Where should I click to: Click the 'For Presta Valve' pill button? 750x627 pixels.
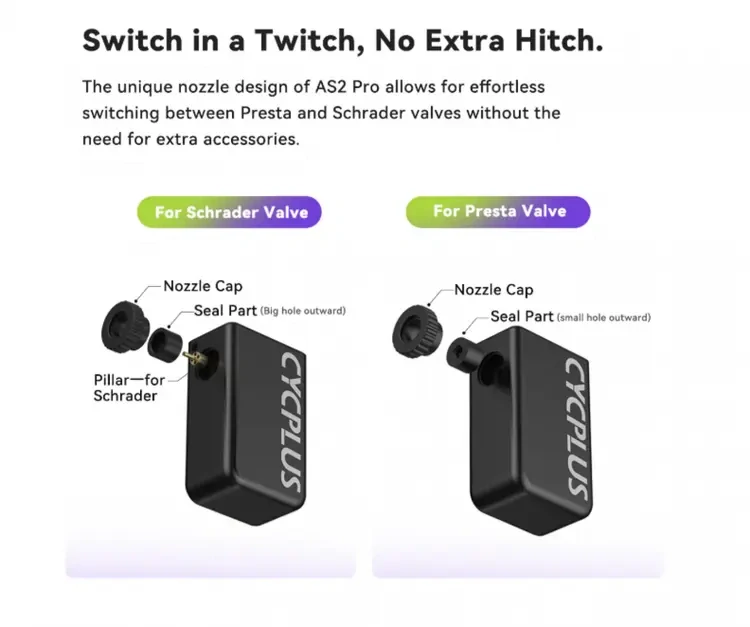(x=497, y=211)
